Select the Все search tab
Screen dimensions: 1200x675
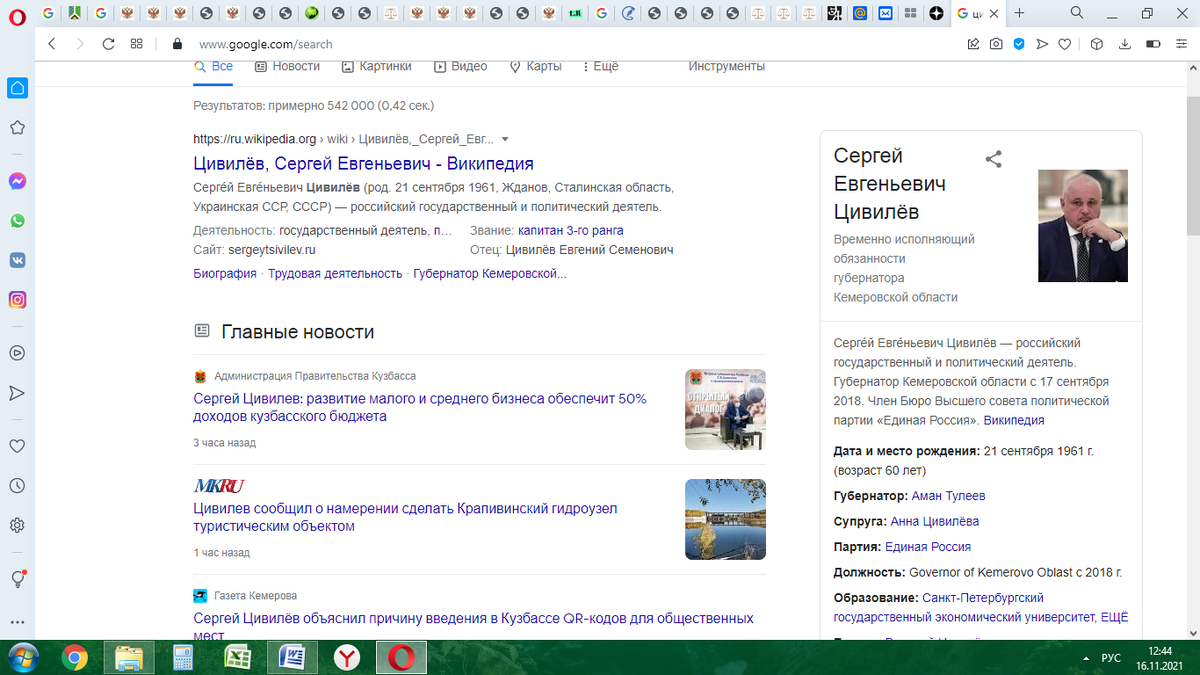click(213, 66)
